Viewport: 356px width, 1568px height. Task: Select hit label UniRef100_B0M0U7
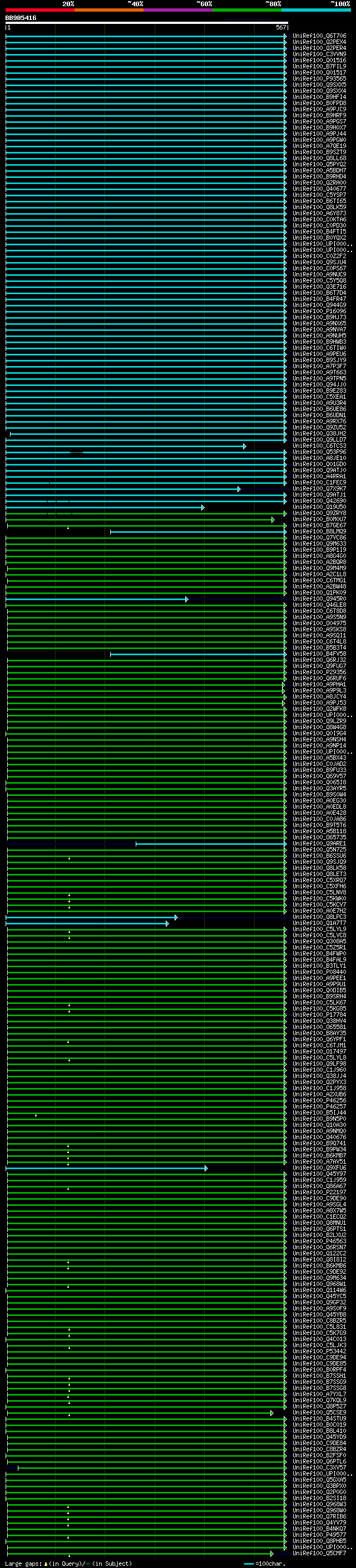click(319, 519)
